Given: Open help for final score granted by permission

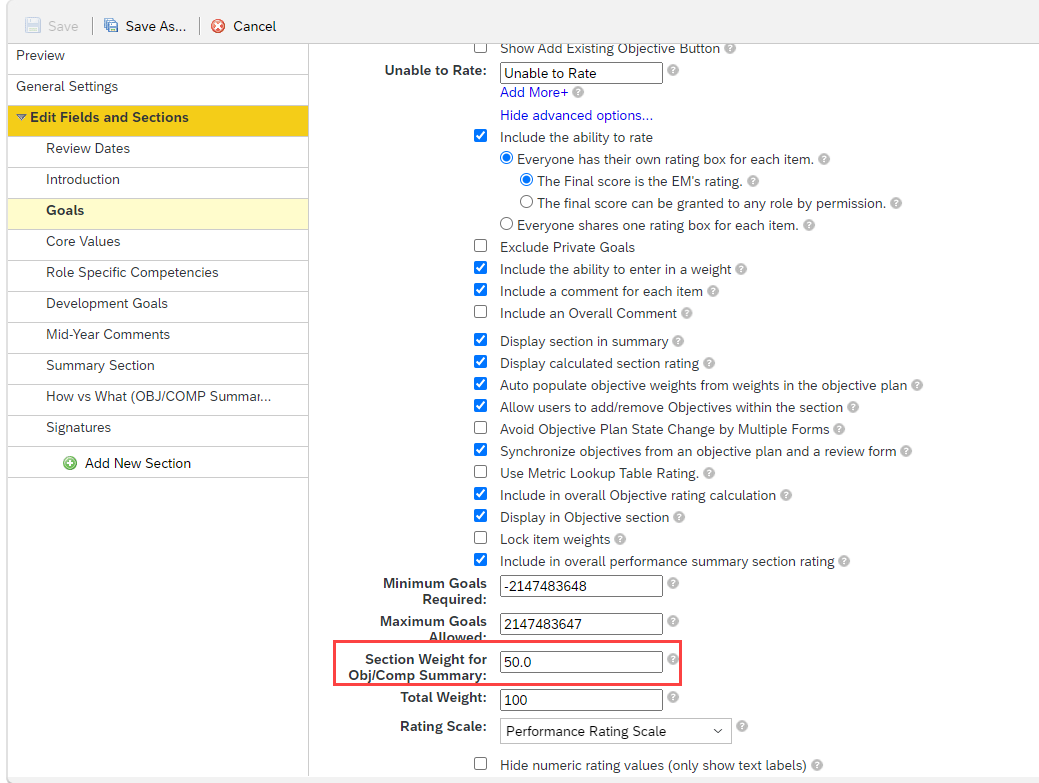Looking at the screenshot, I should click(896, 203).
